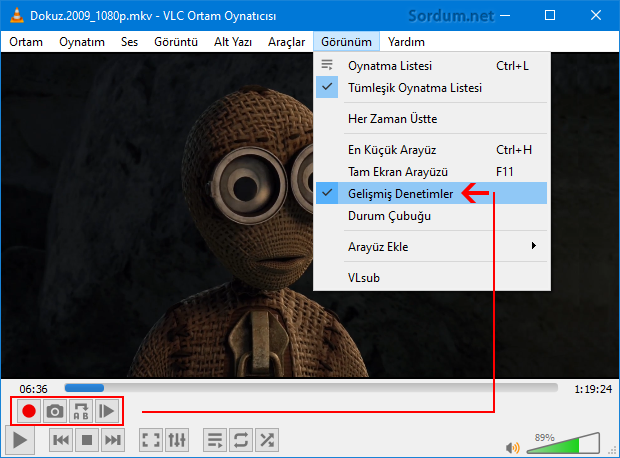620x458 pixels.
Task: Advance one frame with frame-by-frame button
Action: [x=107, y=411]
